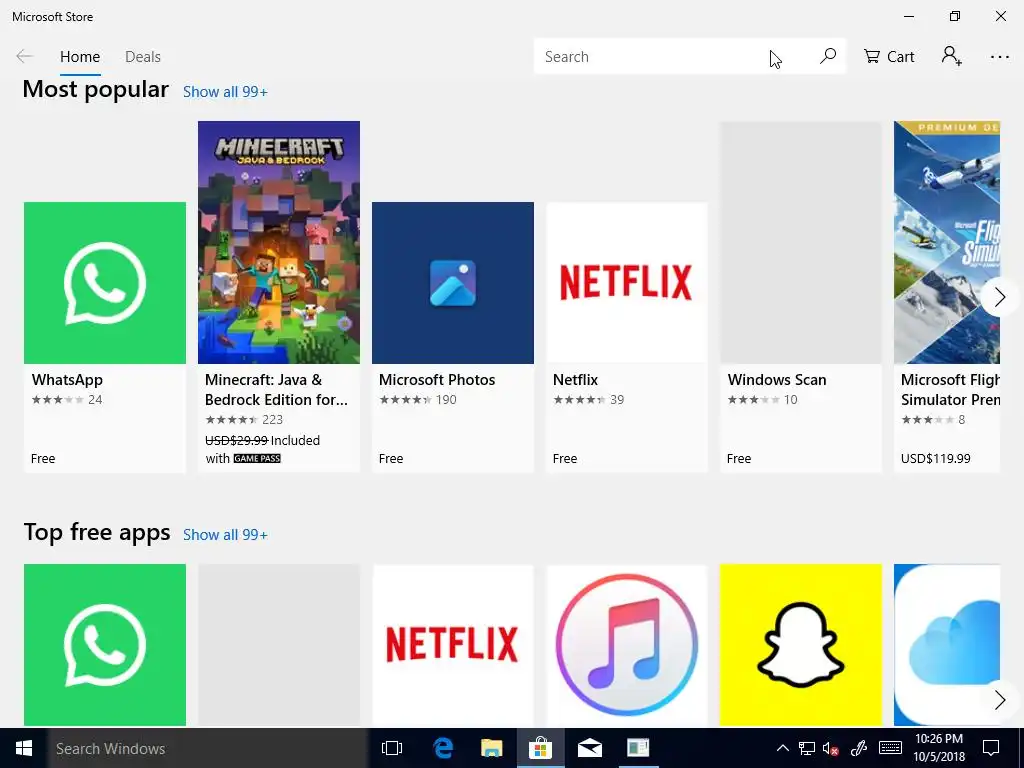Click the Free label under Microsoft Photos

[391, 458]
